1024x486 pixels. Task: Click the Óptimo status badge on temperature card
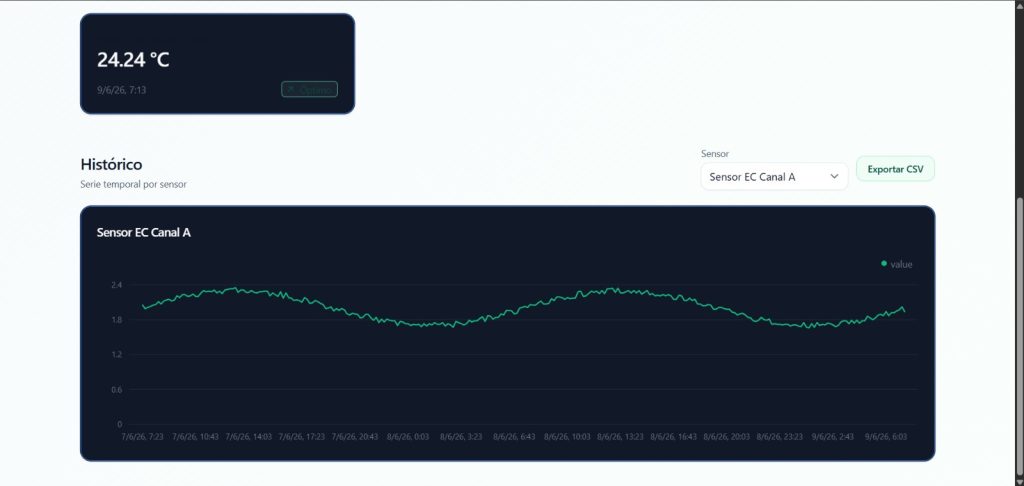tap(310, 89)
